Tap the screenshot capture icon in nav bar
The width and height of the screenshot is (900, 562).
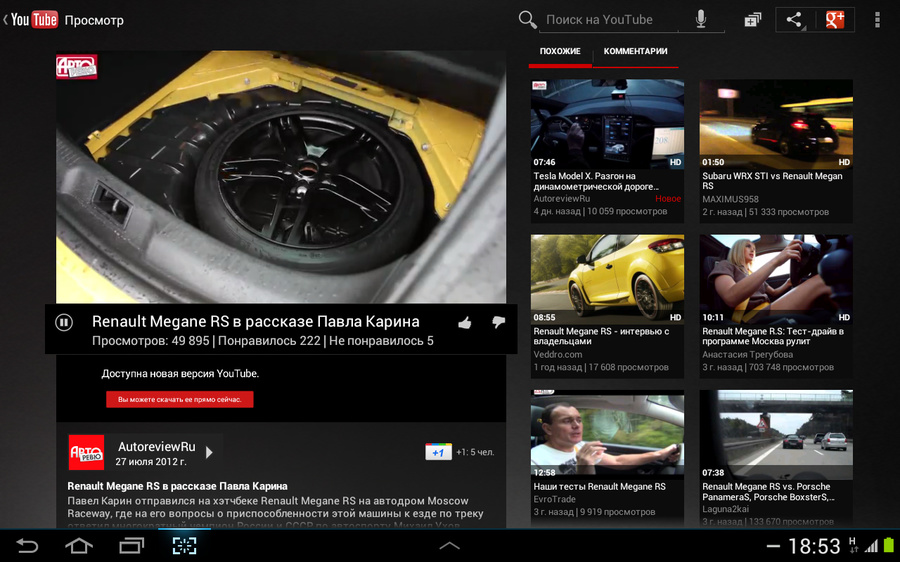[x=184, y=545]
